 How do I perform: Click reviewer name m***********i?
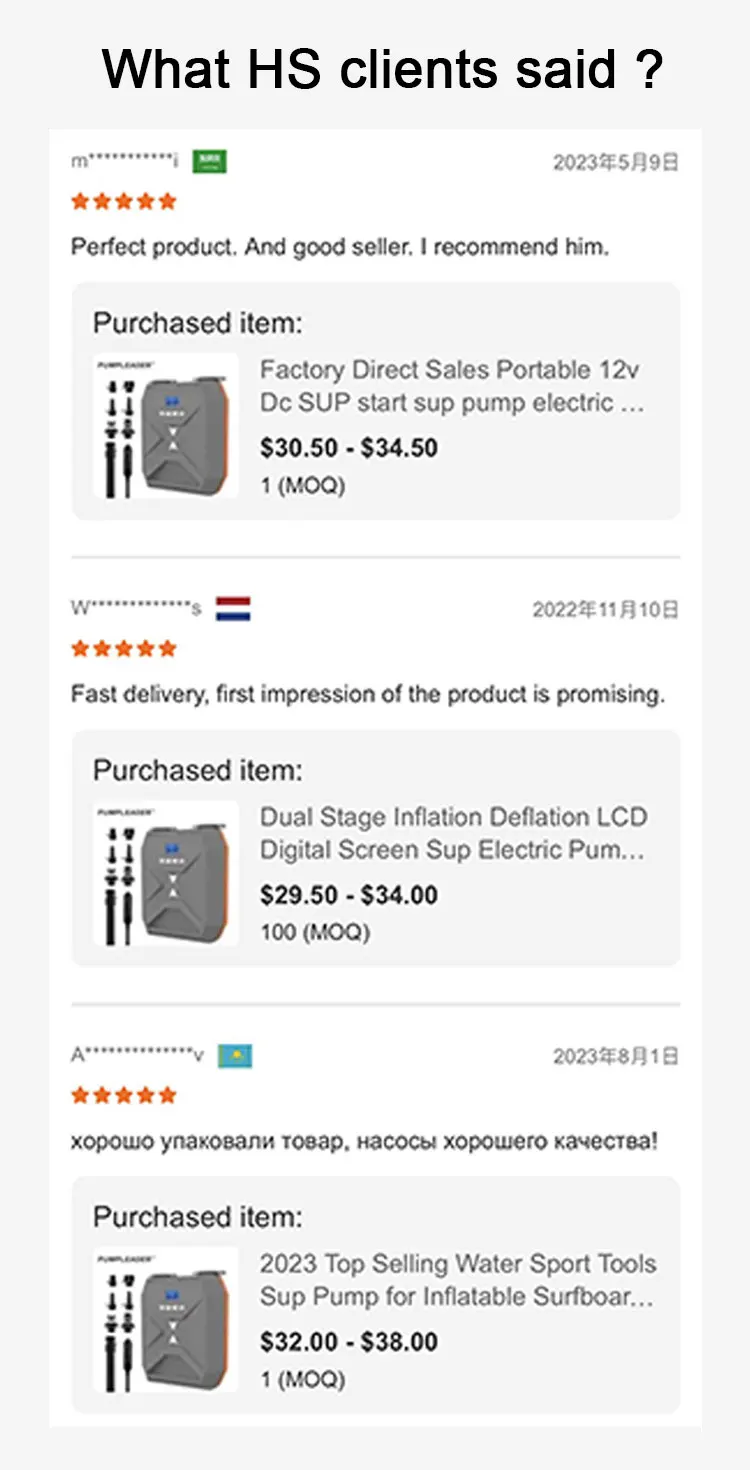[125, 161]
